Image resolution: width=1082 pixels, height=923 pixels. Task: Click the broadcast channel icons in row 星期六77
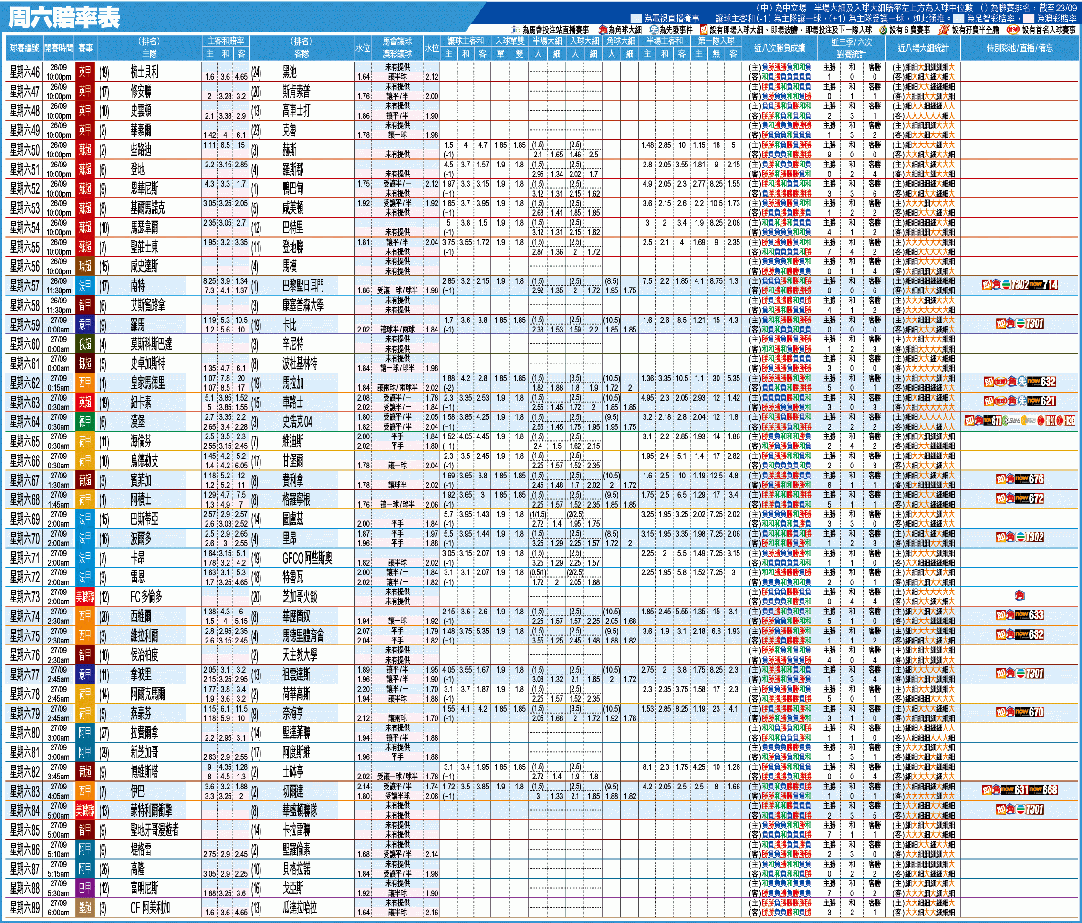point(1020,673)
